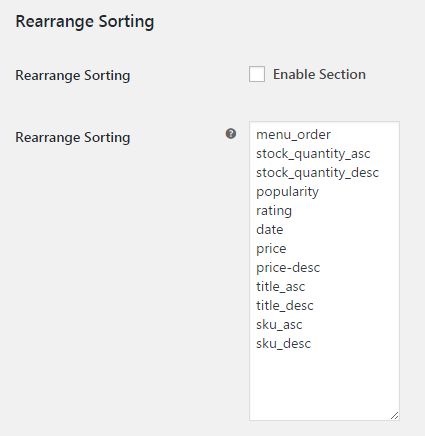This screenshot has width=425, height=436.
Task: Click the rating entry in textarea
Action: (274, 211)
